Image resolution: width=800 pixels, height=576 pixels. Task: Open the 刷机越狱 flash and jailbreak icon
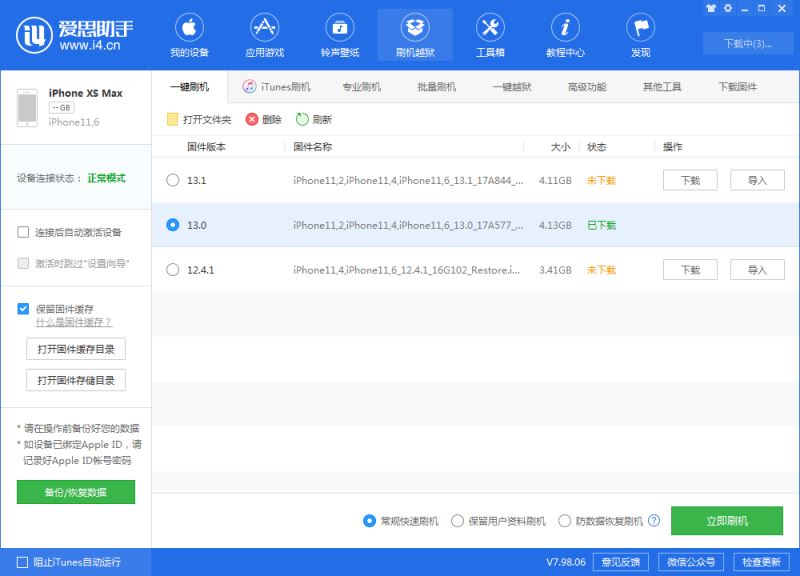tap(415, 28)
